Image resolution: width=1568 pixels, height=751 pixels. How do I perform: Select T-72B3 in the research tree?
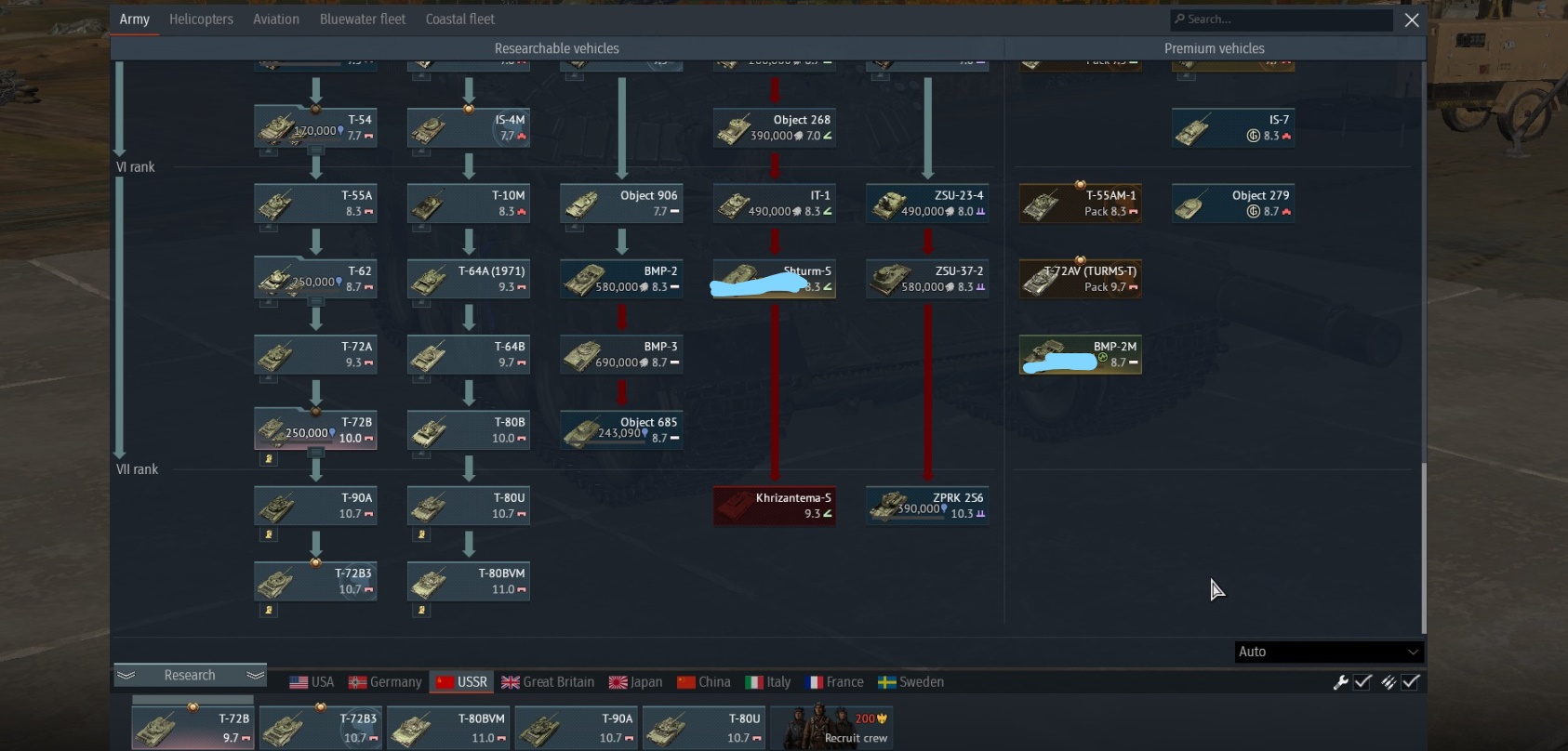pos(315,581)
